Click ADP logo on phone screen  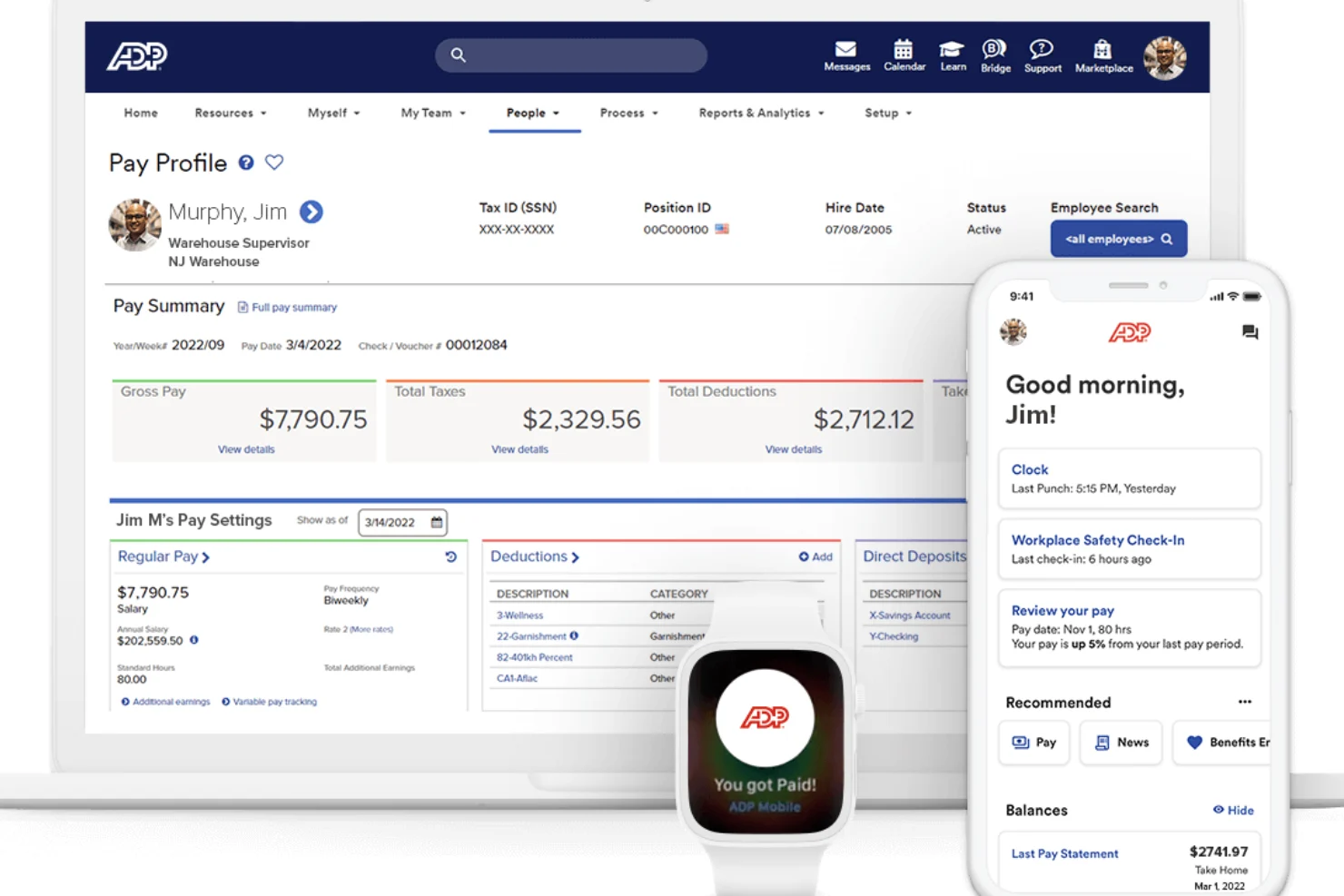1129,332
